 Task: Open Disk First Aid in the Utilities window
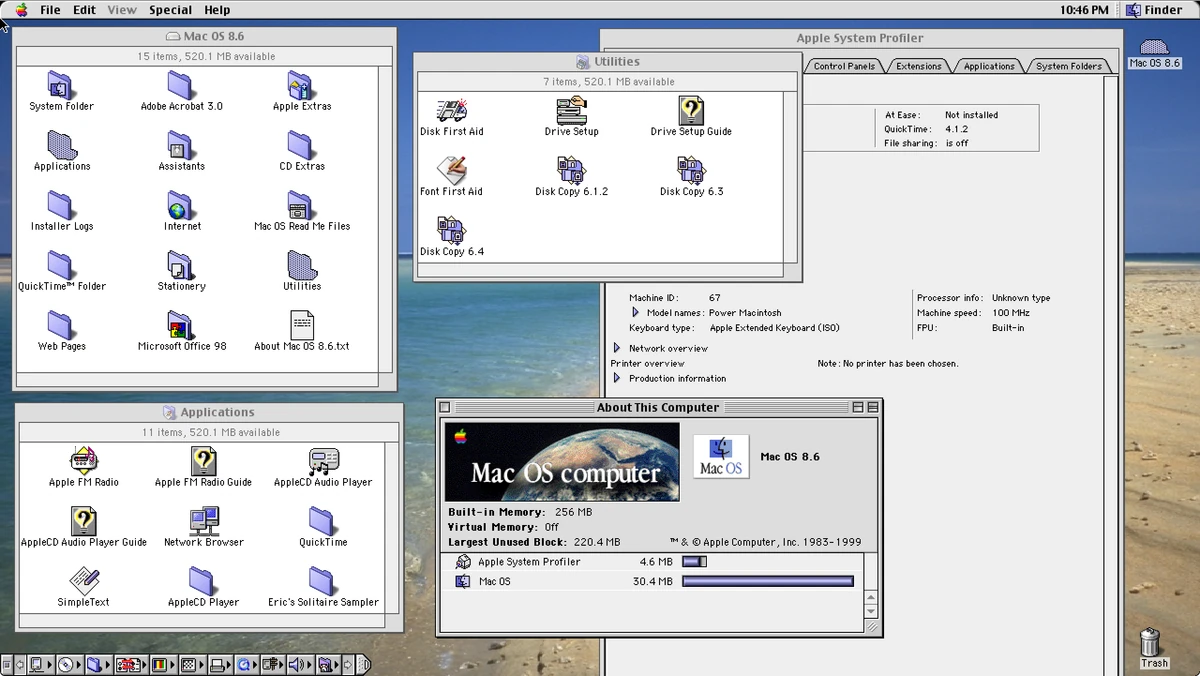pos(451,111)
